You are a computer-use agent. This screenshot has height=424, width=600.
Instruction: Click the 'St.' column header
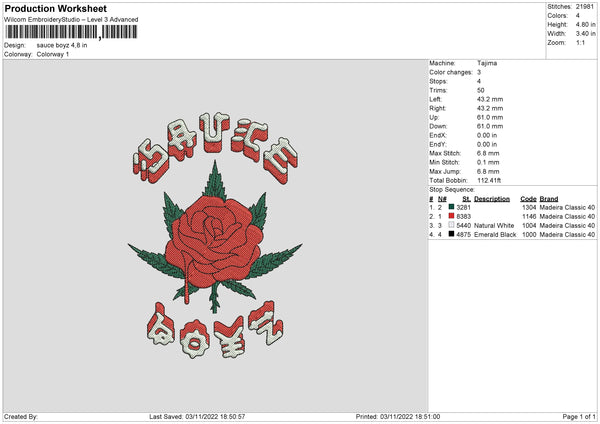coord(466,199)
